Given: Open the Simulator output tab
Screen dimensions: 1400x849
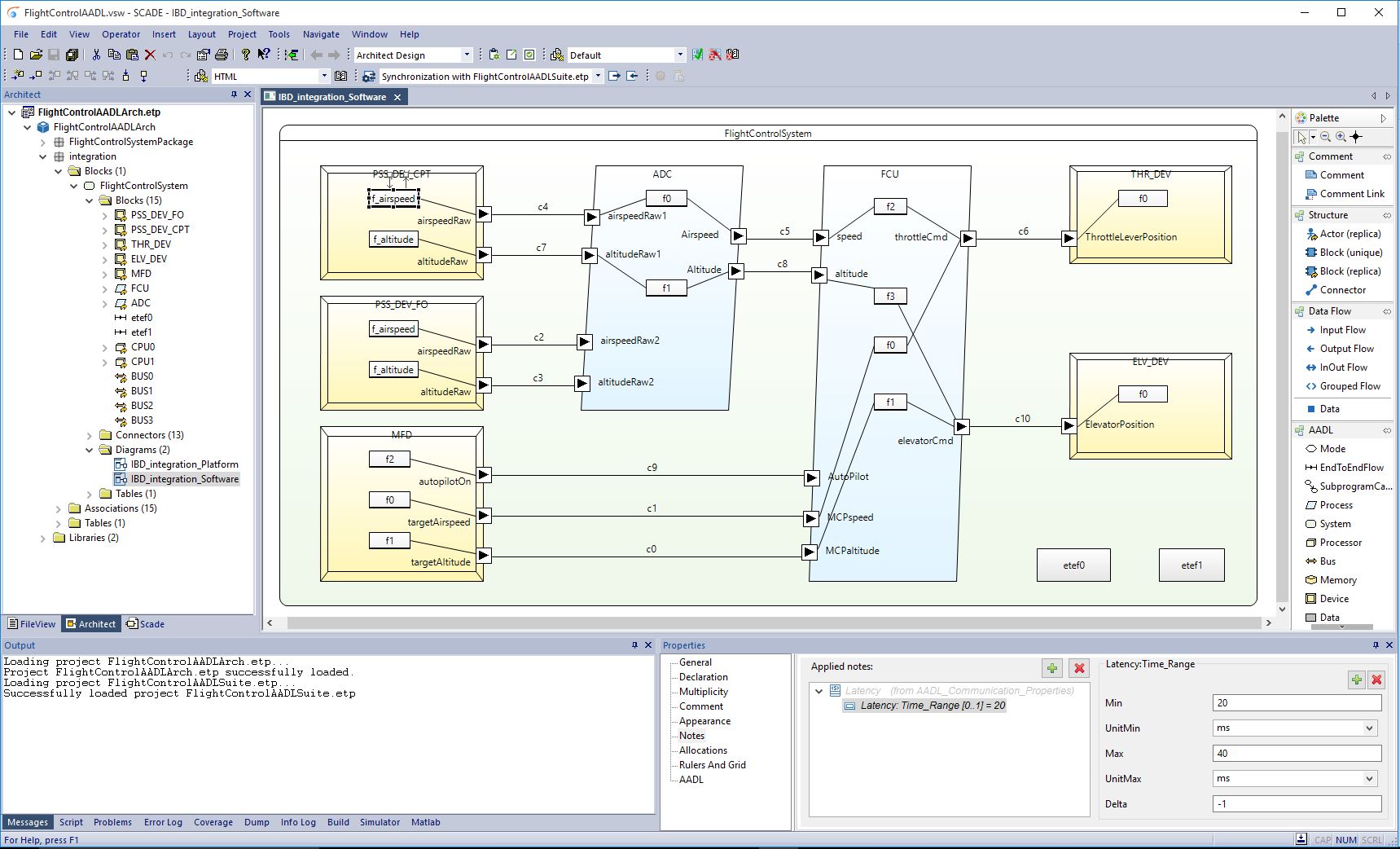Looking at the screenshot, I should 380,822.
